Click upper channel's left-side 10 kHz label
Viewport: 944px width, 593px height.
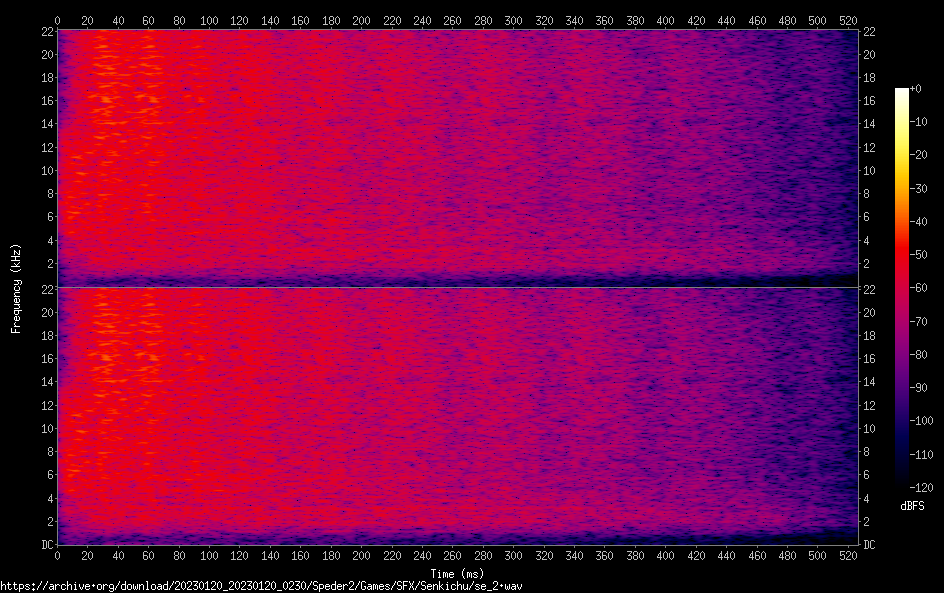click(x=44, y=170)
